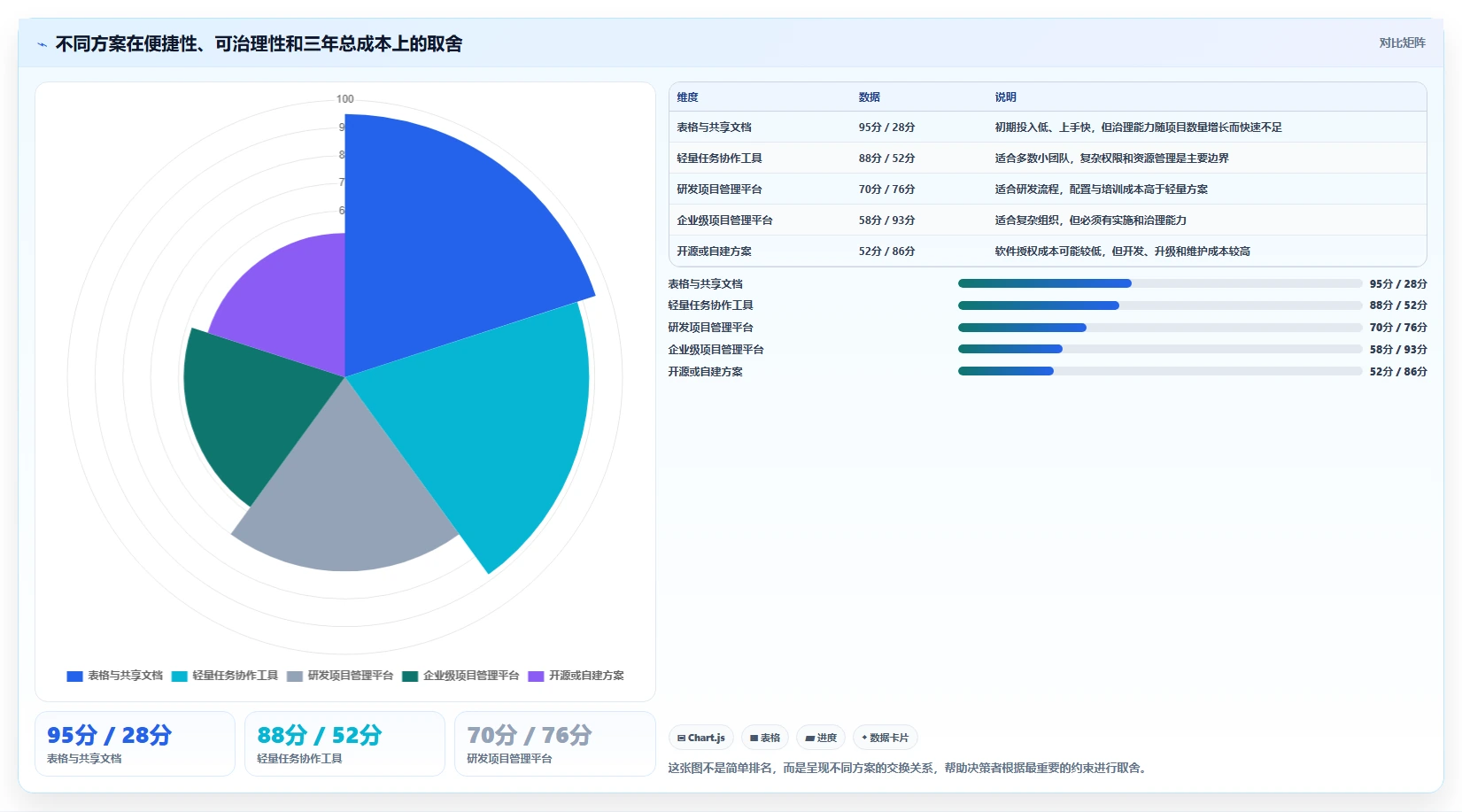This screenshot has width=1462, height=812.
Task: Toggle the cyan 轻量任务协作工具 legend swatch
Action: 180,676
